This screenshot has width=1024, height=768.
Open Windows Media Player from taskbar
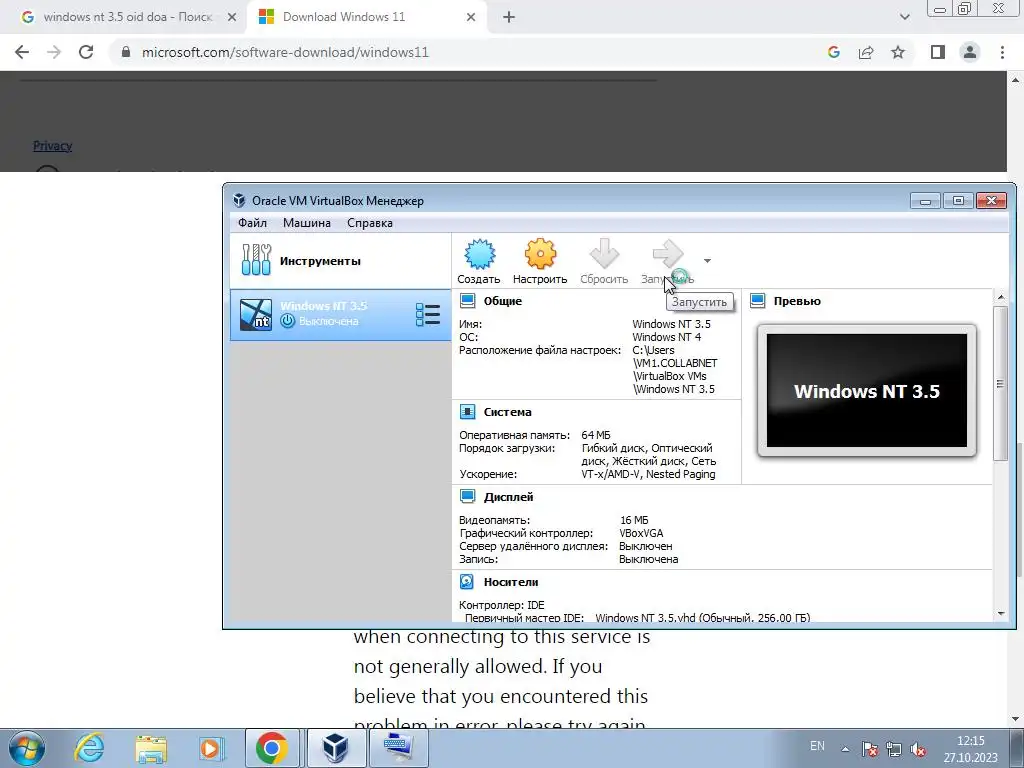(x=211, y=748)
